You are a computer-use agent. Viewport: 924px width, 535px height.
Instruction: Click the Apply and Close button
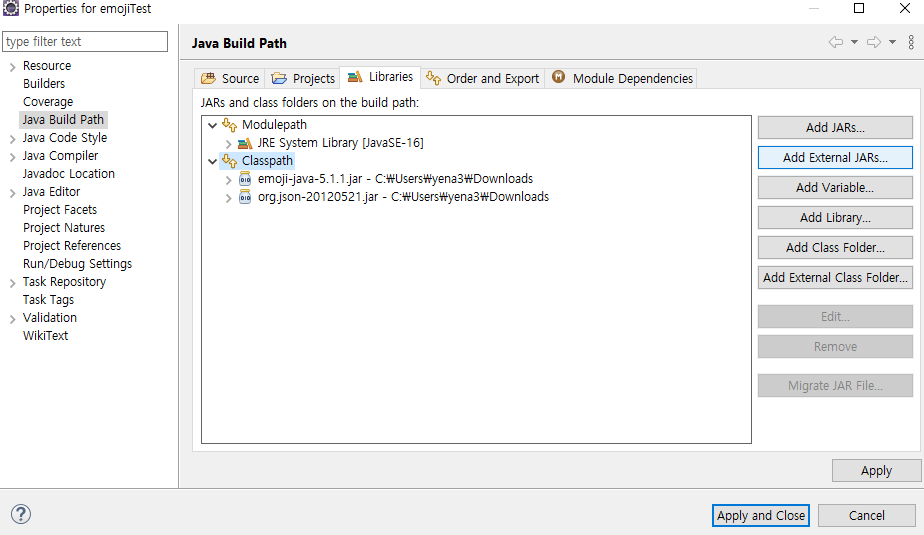(x=761, y=516)
